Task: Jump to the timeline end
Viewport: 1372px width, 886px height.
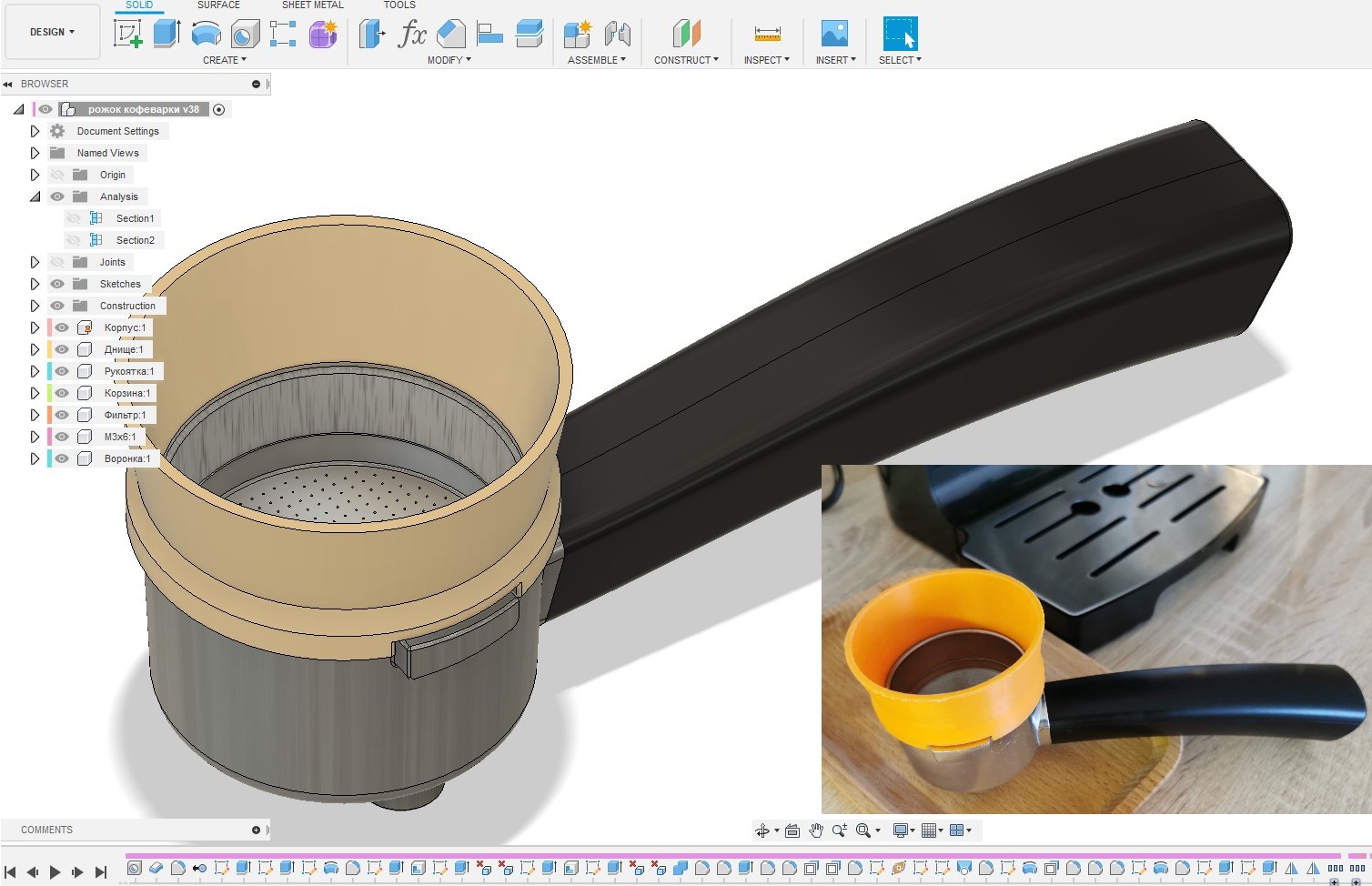Action: (x=101, y=871)
